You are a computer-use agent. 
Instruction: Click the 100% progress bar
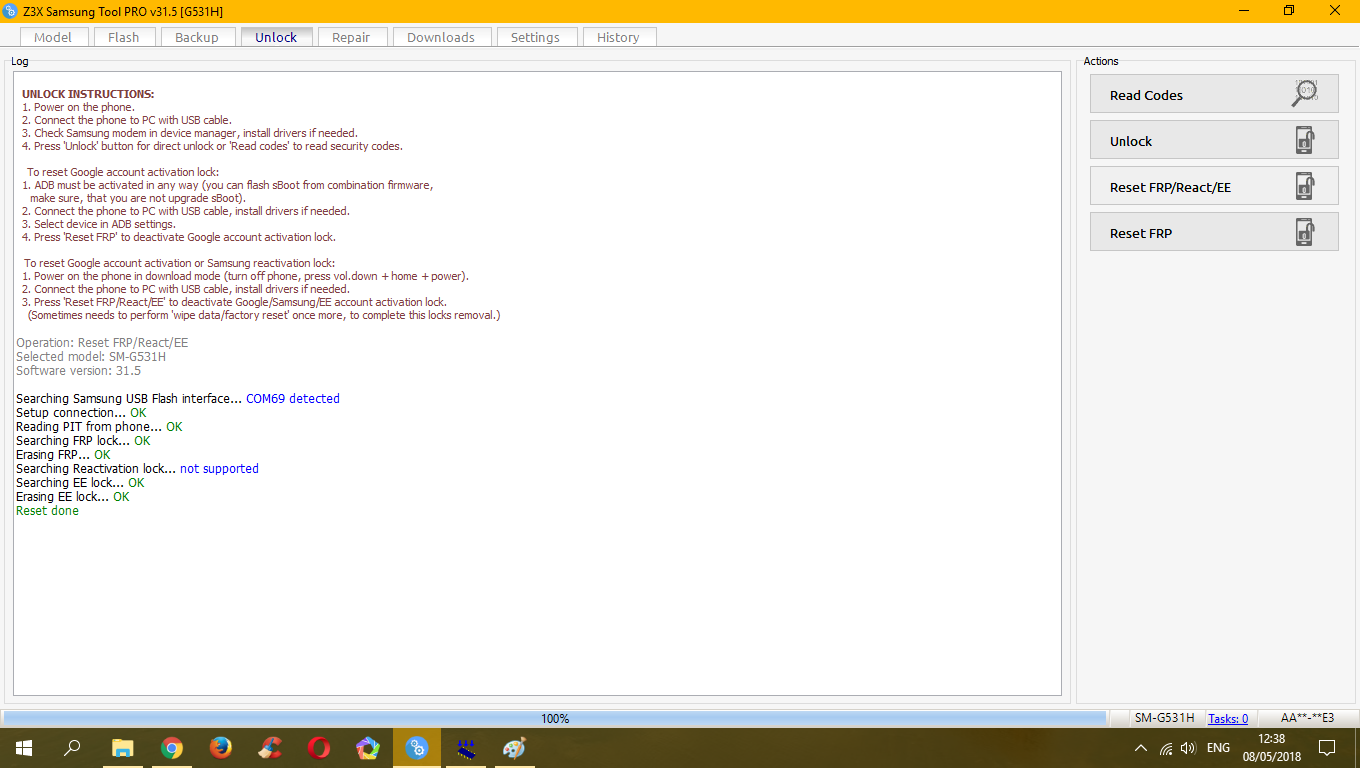point(555,718)
